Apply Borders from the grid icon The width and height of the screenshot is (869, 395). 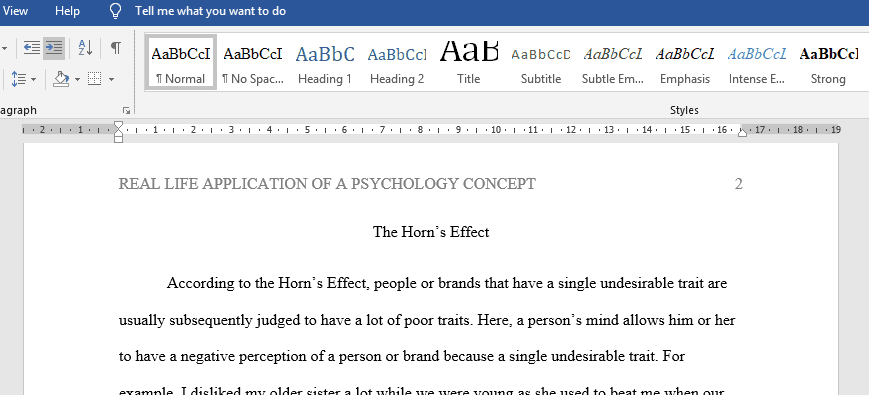(95, 79)
